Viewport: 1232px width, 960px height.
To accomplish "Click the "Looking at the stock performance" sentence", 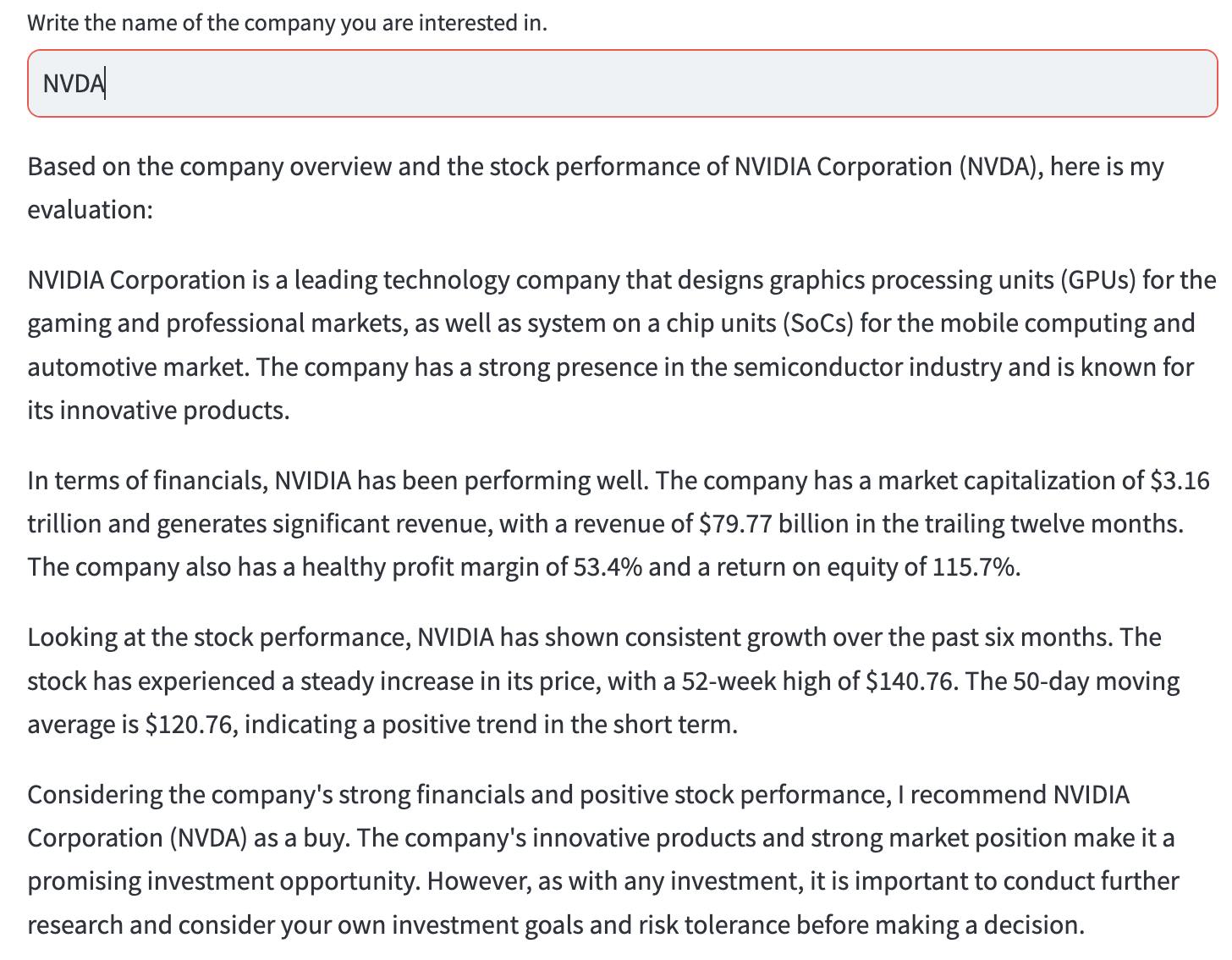I will [218, 637].
